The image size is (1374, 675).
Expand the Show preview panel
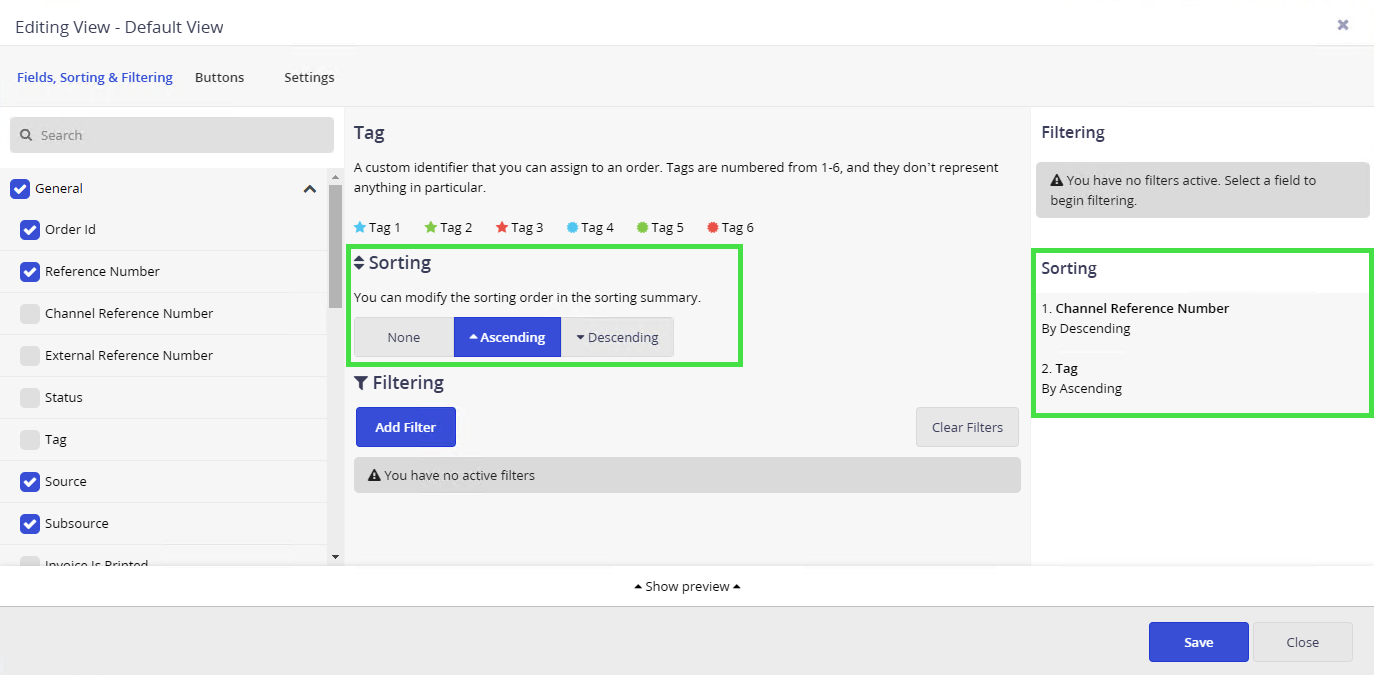click(687, 586)
